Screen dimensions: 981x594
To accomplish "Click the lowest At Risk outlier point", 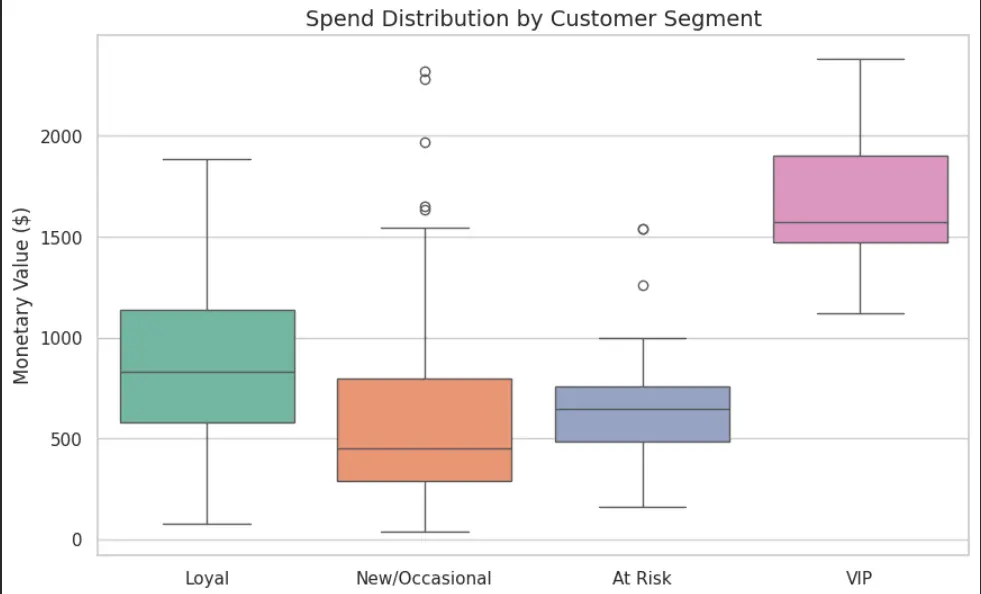I will coord(643,285).
